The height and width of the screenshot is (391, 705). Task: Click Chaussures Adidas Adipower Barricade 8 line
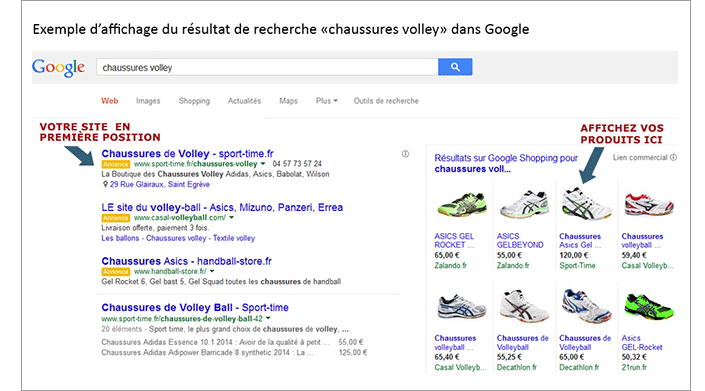pos(207,352)
